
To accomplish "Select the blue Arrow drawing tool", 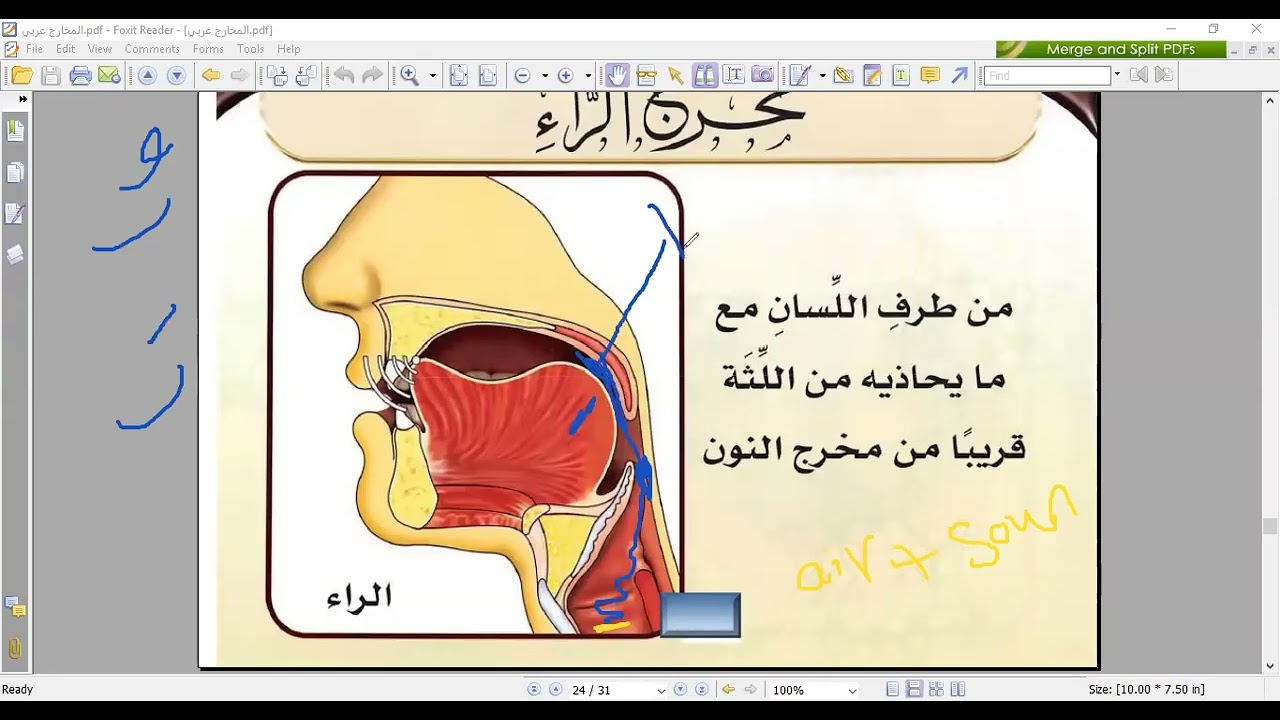I will pyautogui.click(x=959, y=75).
